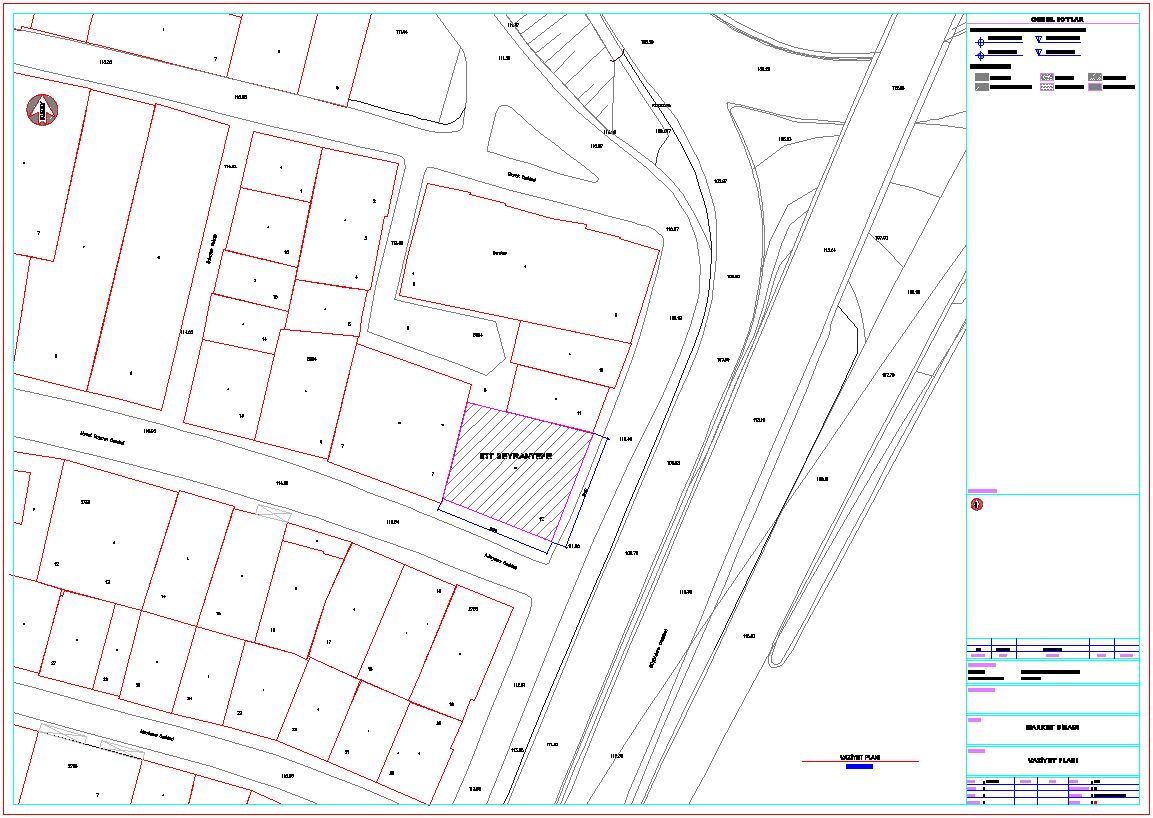Click the blue dimension line right of the hatched parcel

(x=588, y=492)
